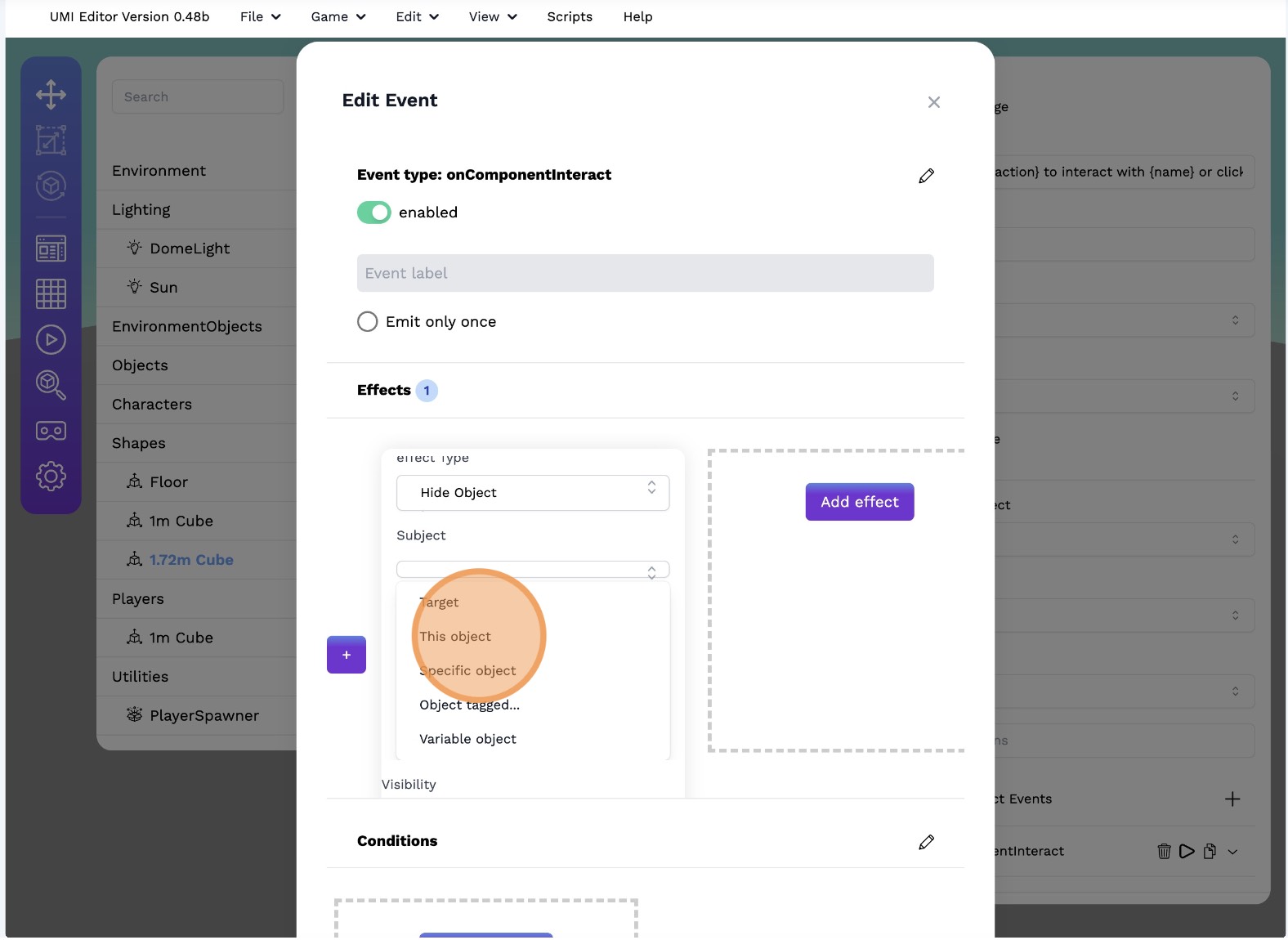Select the 1.72m Cube in hierarchy
The width and height of the screenshot is (1288, 940).
coord(191,560)
